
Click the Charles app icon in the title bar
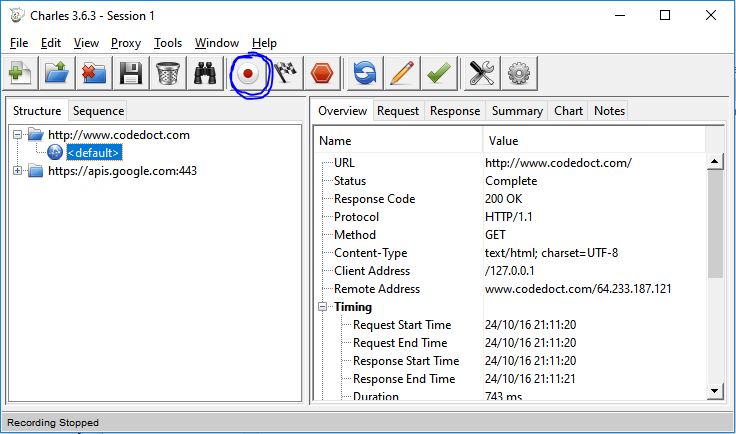point(16,15)
